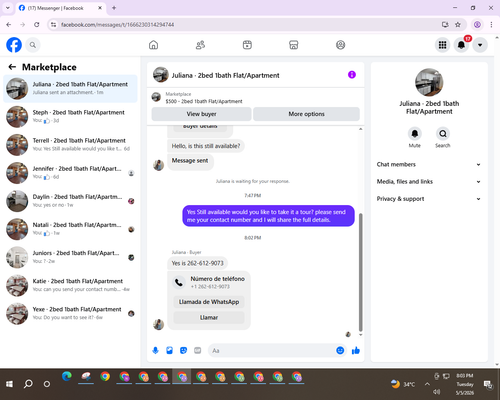Expand the Chat members section

click(x=429, y=164)
